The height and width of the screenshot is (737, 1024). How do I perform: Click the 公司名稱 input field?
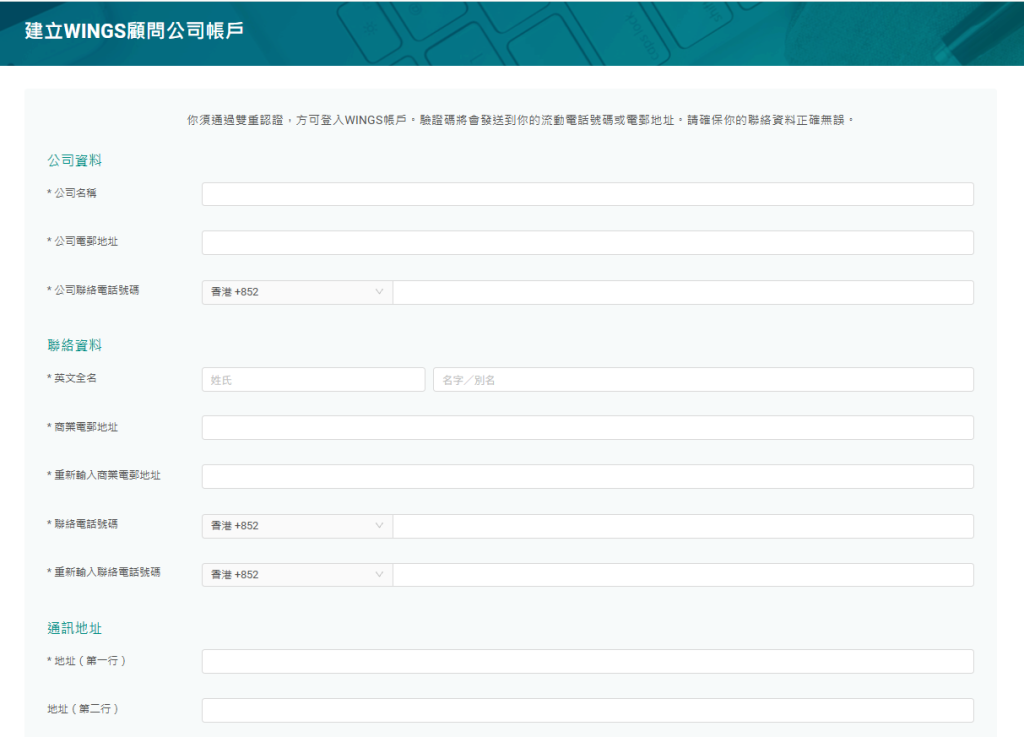[587, 194]
